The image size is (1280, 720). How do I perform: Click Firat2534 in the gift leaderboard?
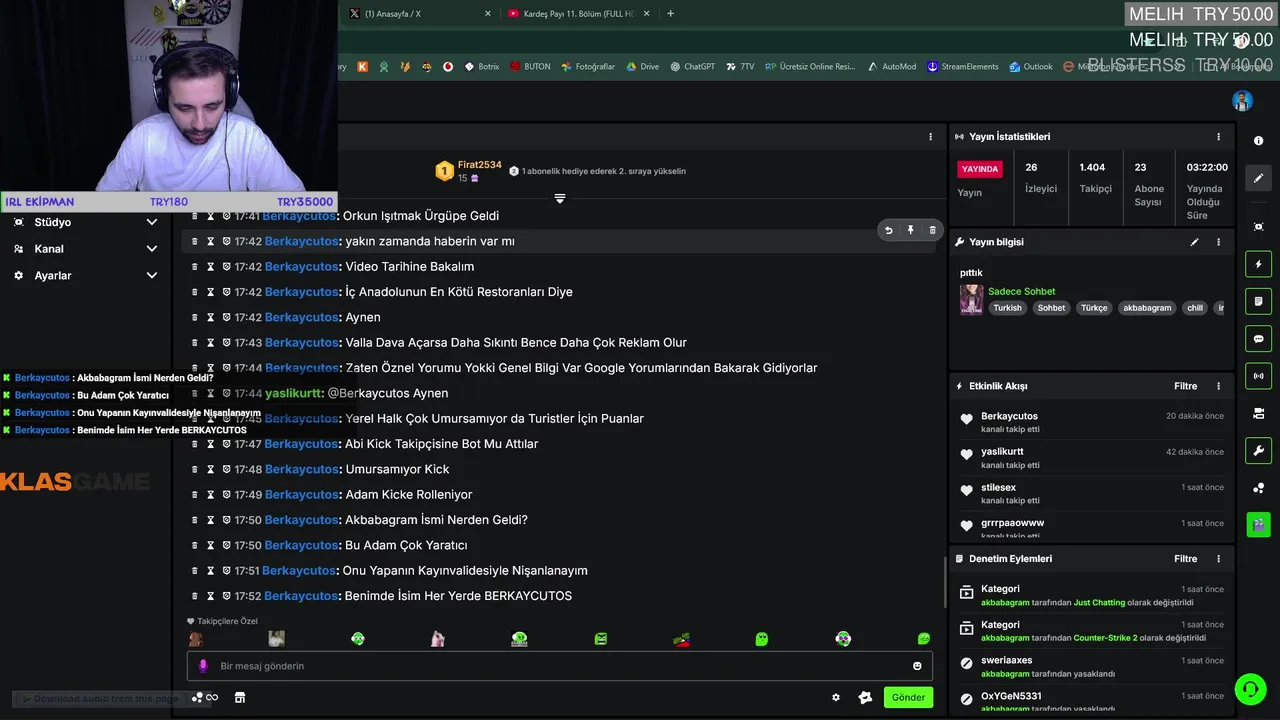point(479,165)
